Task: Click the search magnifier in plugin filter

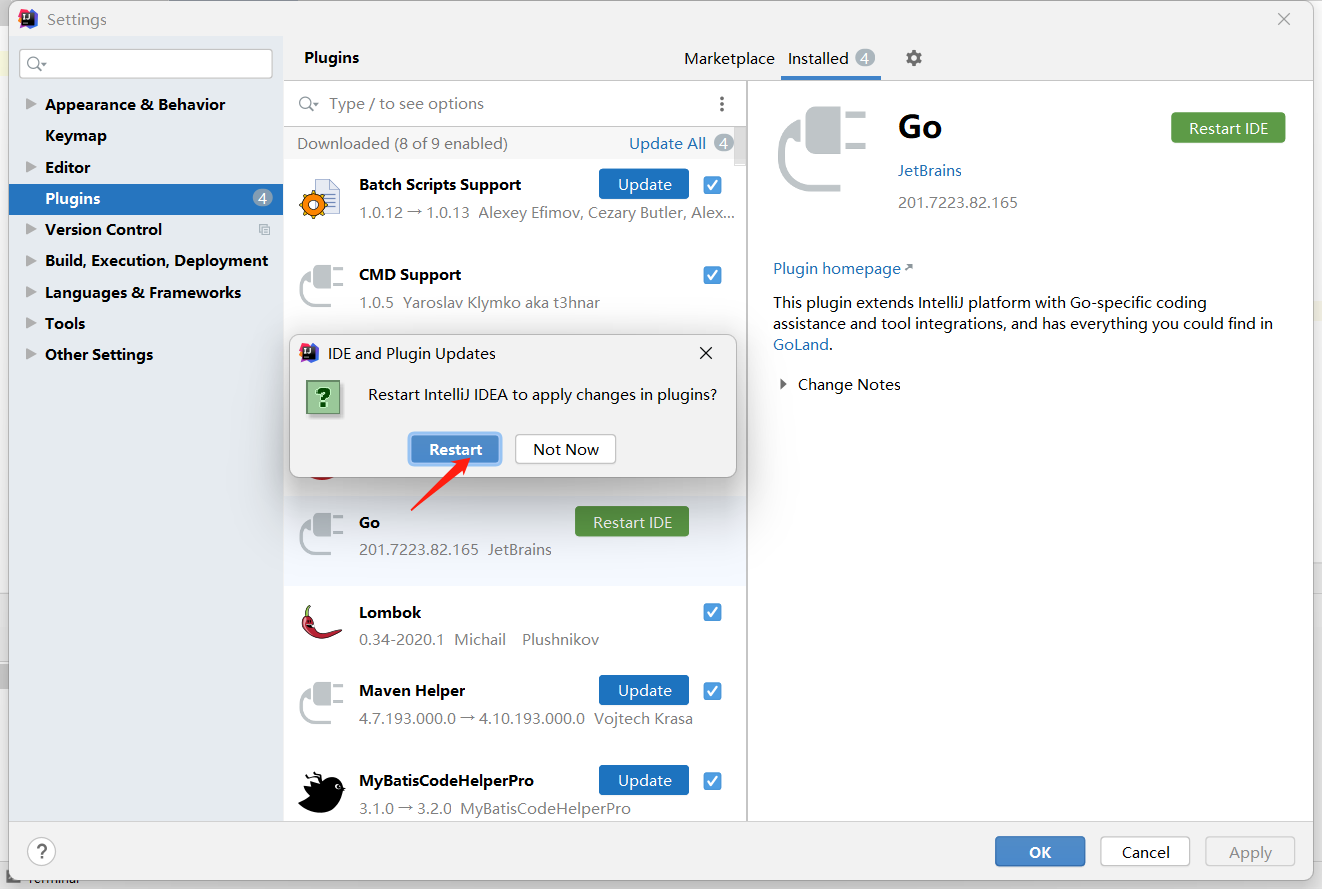Action: pyautogui.click(x=308, y=104)
